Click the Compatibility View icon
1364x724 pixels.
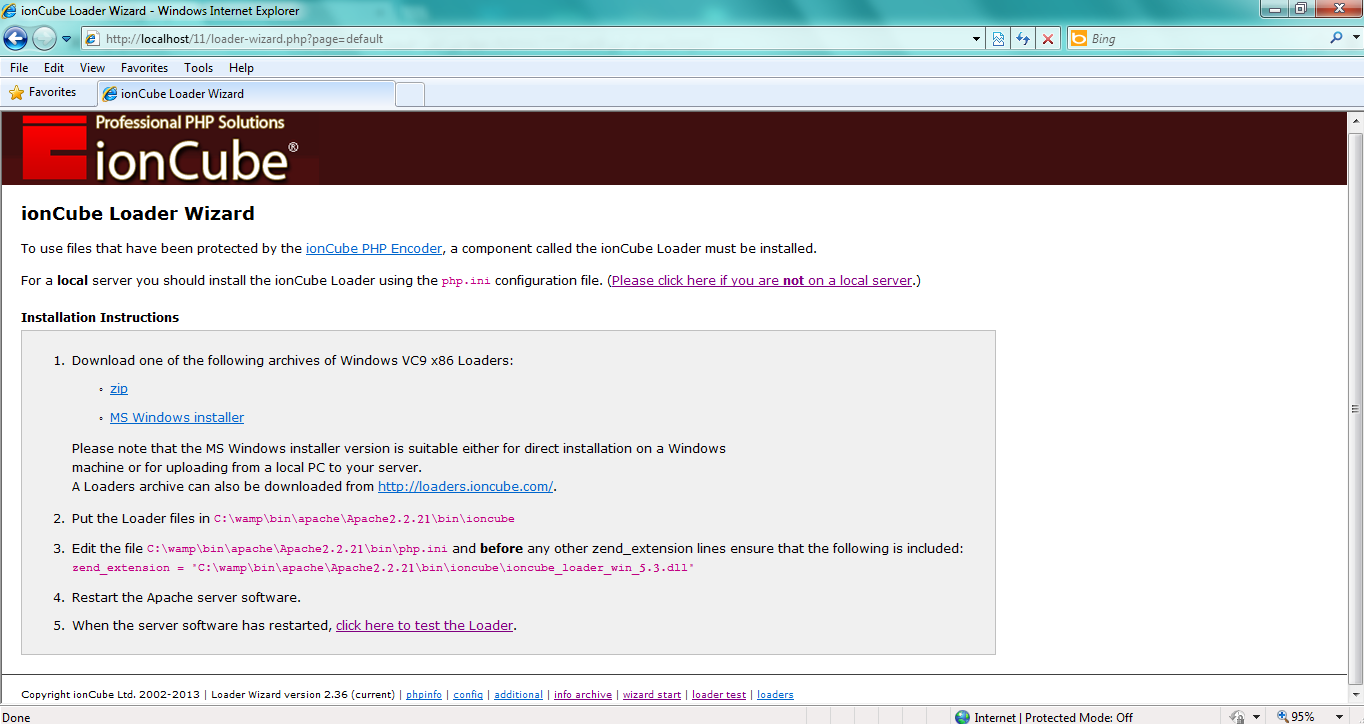(x=998, y=39)
